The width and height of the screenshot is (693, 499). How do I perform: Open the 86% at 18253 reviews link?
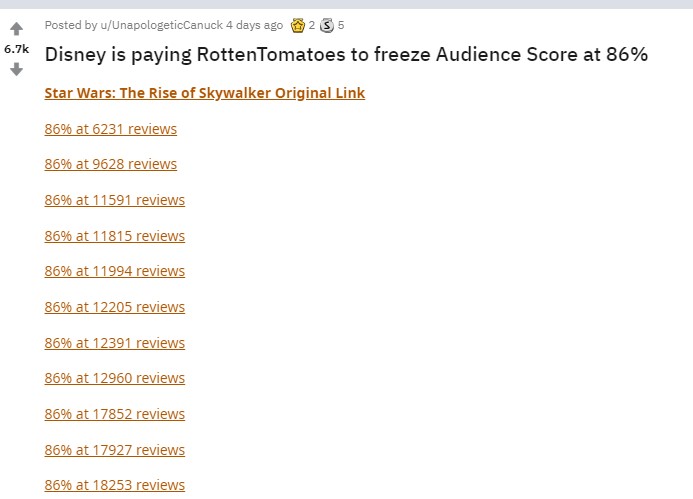[114, 485]
